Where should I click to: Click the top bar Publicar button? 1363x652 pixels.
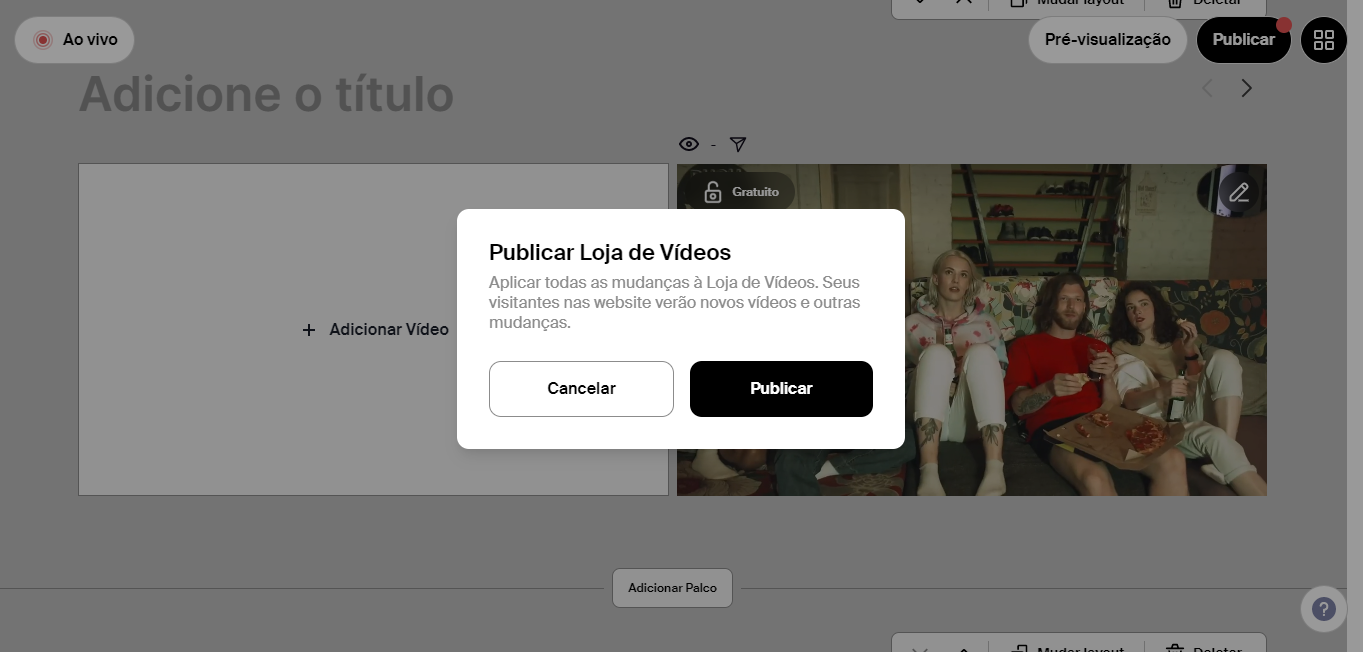pos(1243,40)
